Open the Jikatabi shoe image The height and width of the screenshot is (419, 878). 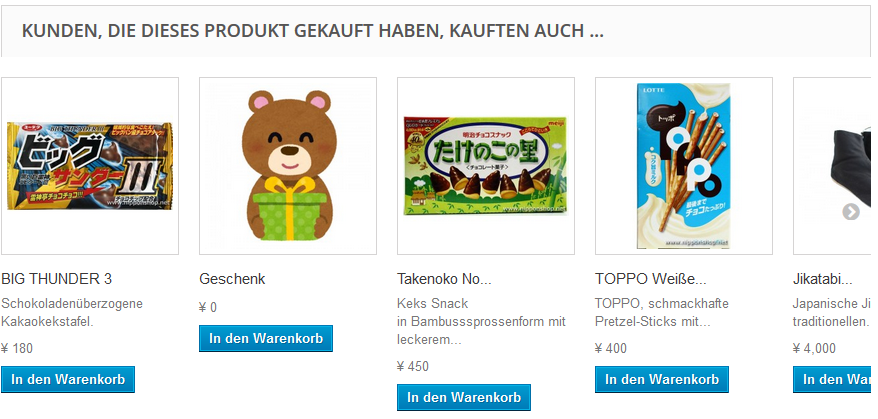[832, 166]
